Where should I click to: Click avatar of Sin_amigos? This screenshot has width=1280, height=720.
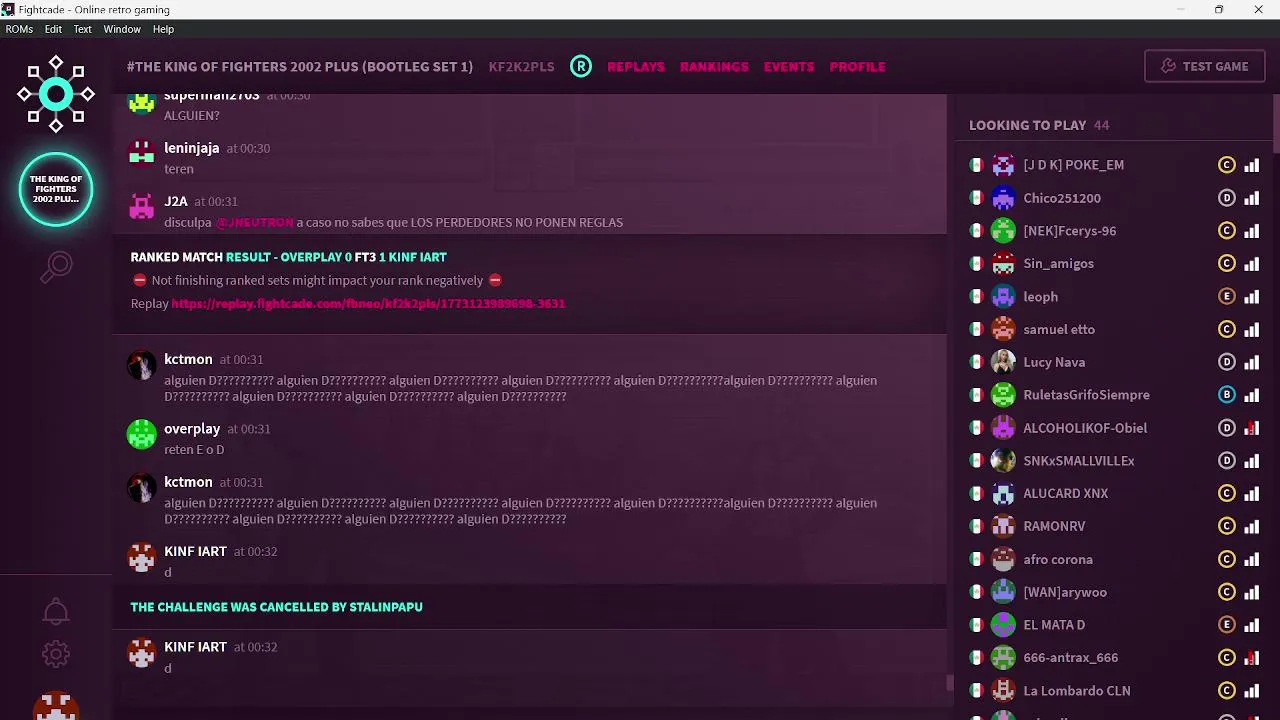[x=1003, y=264]
